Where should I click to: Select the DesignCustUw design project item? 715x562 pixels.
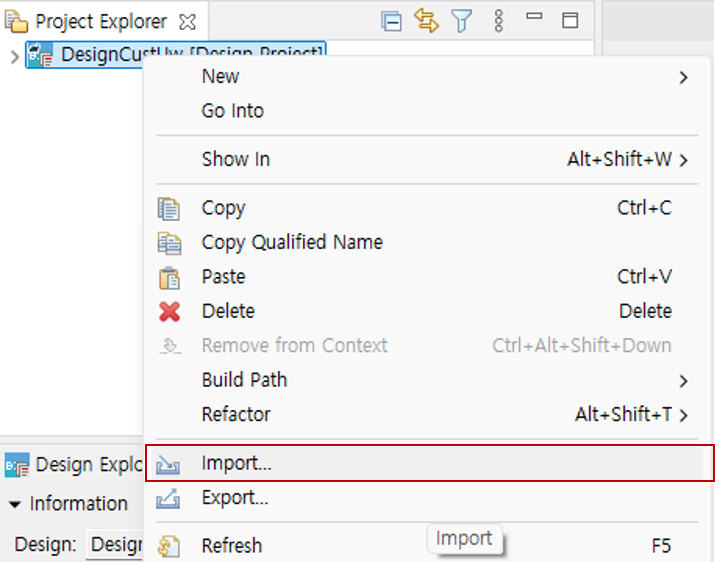click(100, 55)
